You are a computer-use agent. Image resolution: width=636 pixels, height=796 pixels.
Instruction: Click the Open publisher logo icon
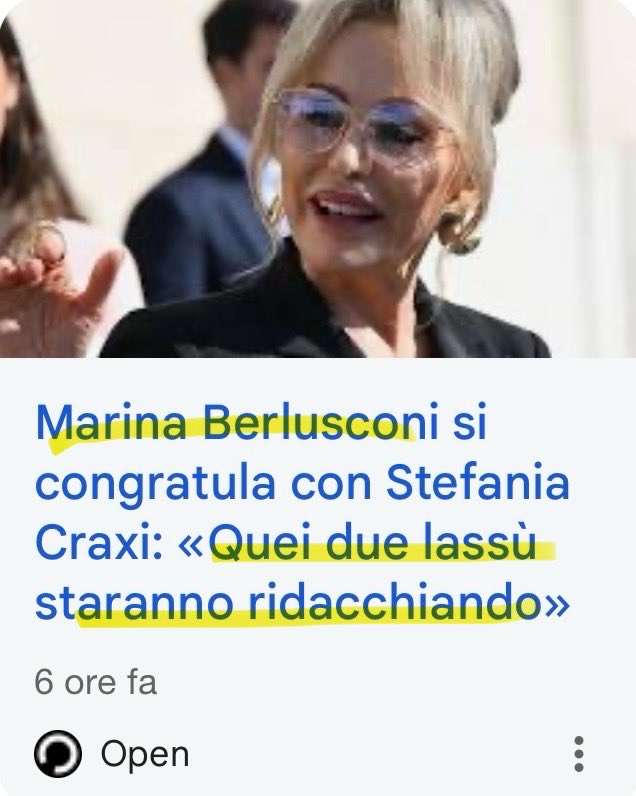[x=57, y=754]
